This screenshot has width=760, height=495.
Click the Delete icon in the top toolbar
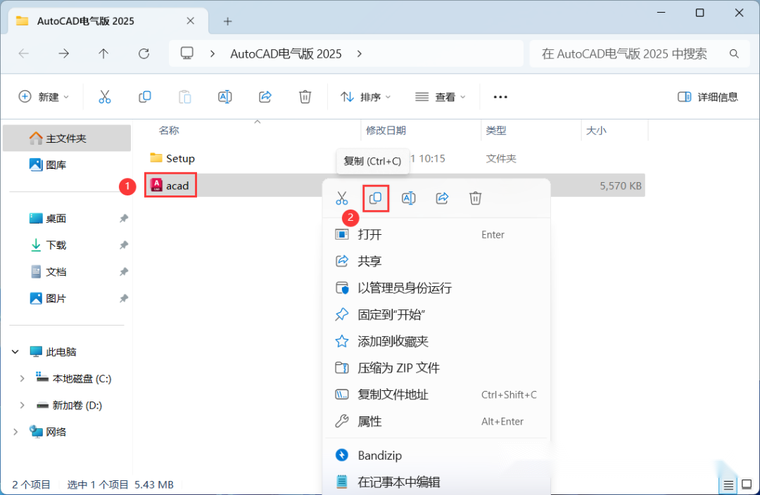click(x=305, y=97)
